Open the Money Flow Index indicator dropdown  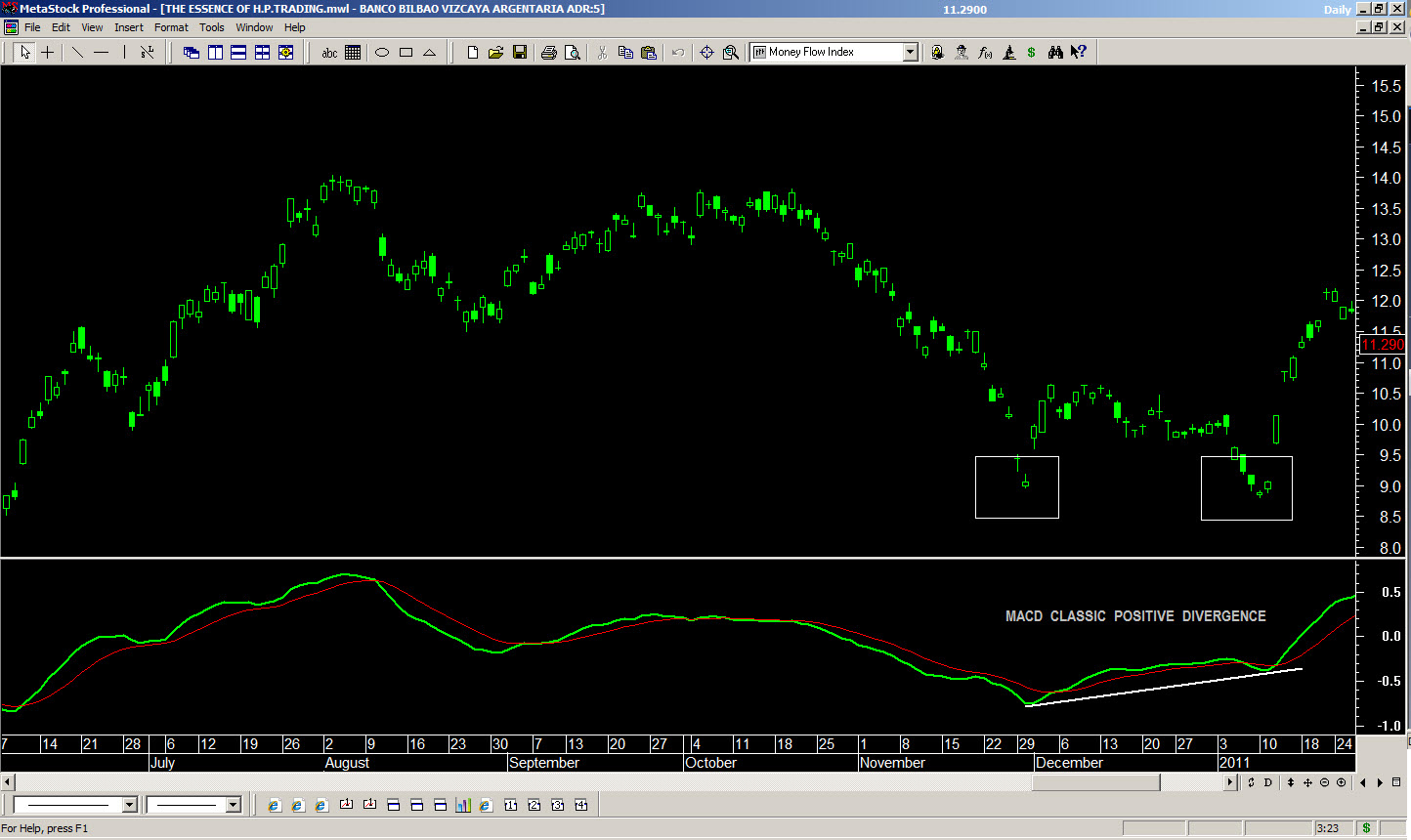pos(910,53)
